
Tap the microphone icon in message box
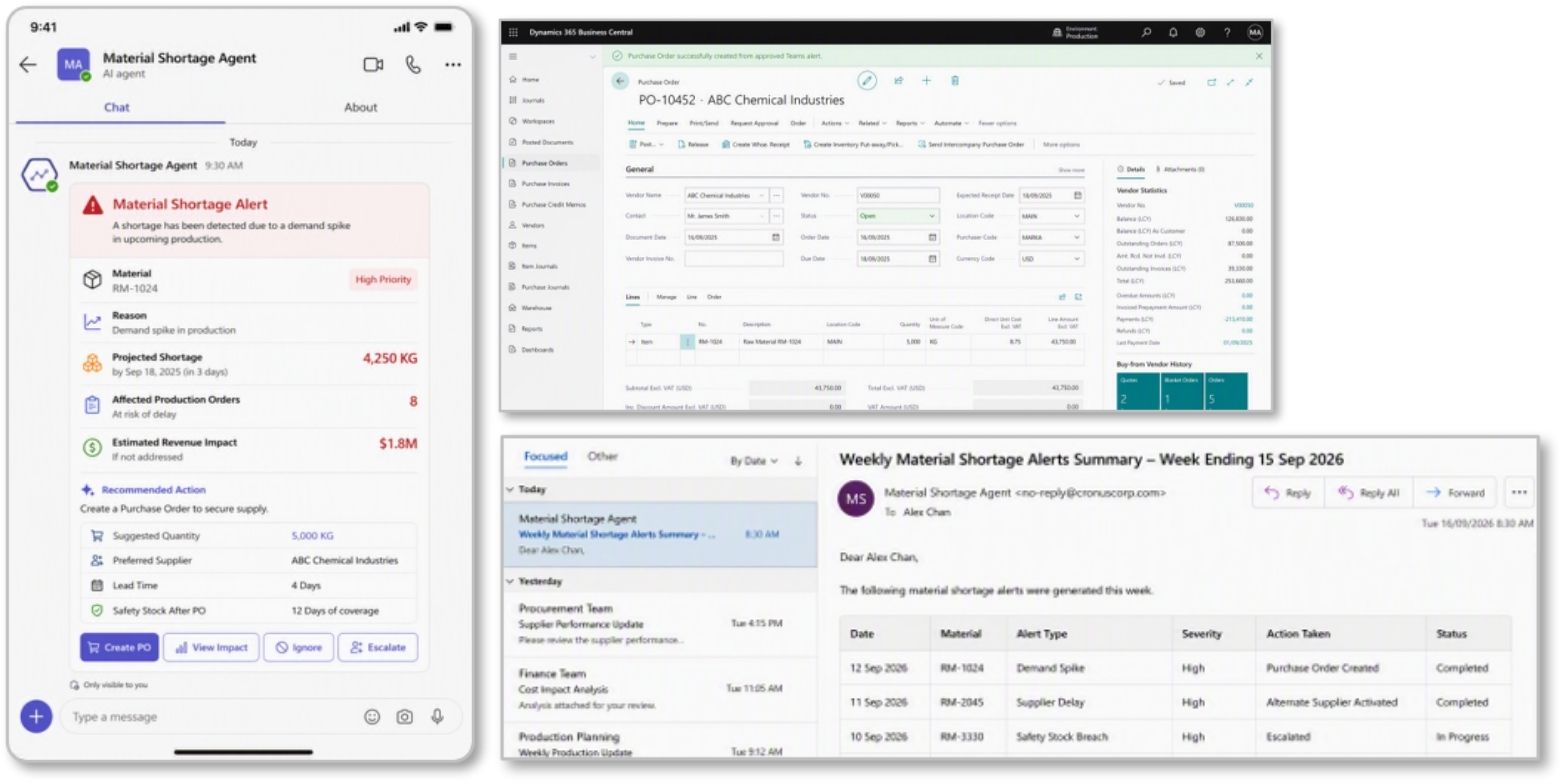point(437,716)
